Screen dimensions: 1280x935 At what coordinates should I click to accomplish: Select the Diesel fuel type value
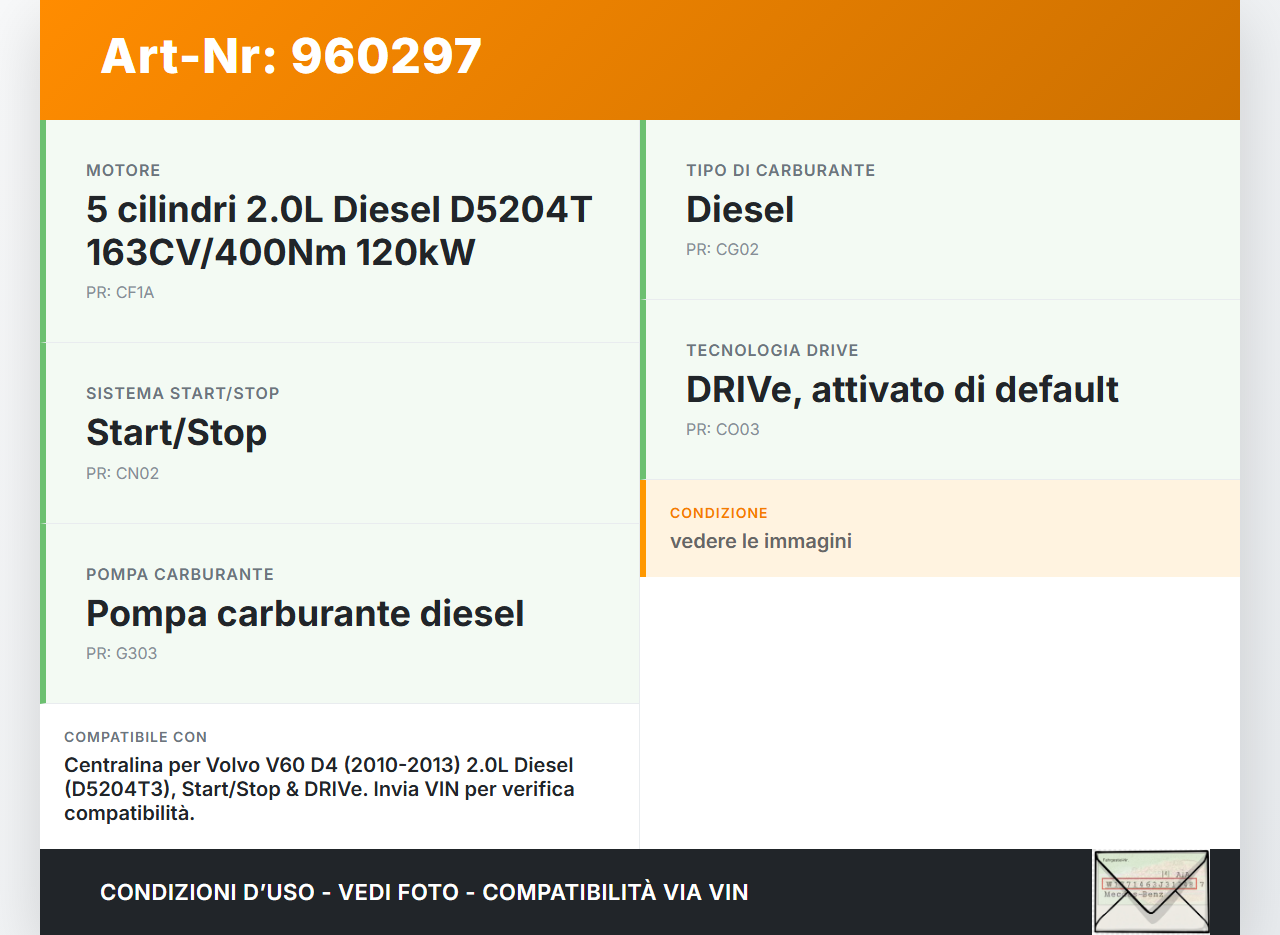(740, 210)
